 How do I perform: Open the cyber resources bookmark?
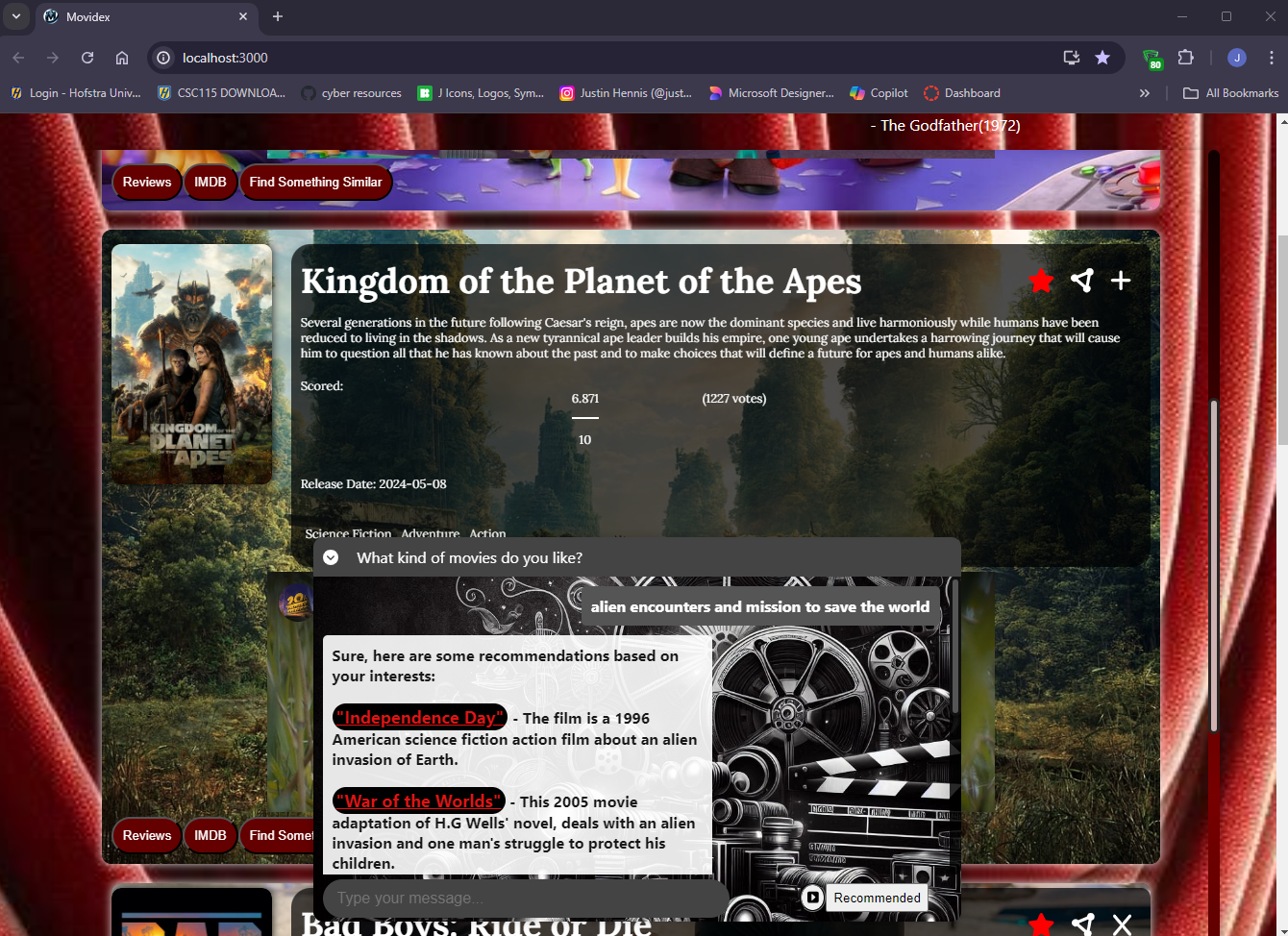pos(352,93)
